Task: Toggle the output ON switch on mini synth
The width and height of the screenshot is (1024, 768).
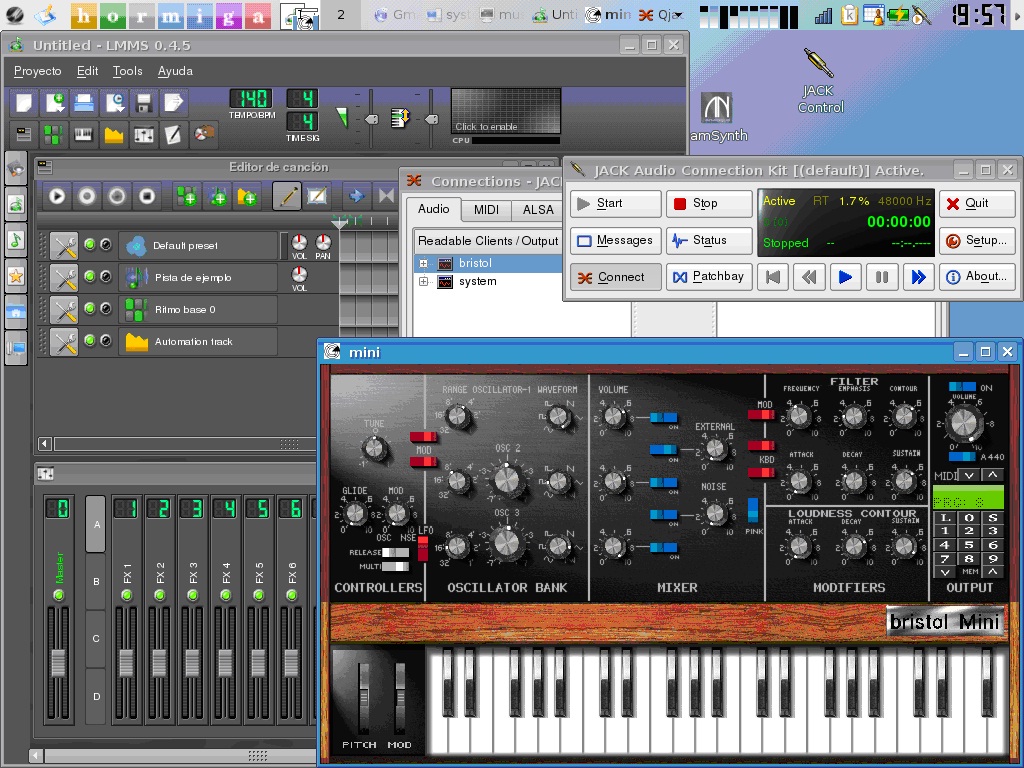Action: point(962,387)
